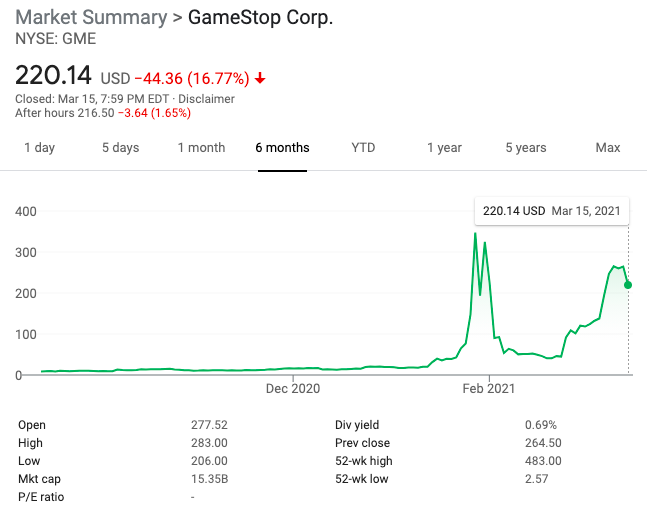Click the P/E ratio label
This screenshot has width=647, height=509.
[x=41, y=497]
